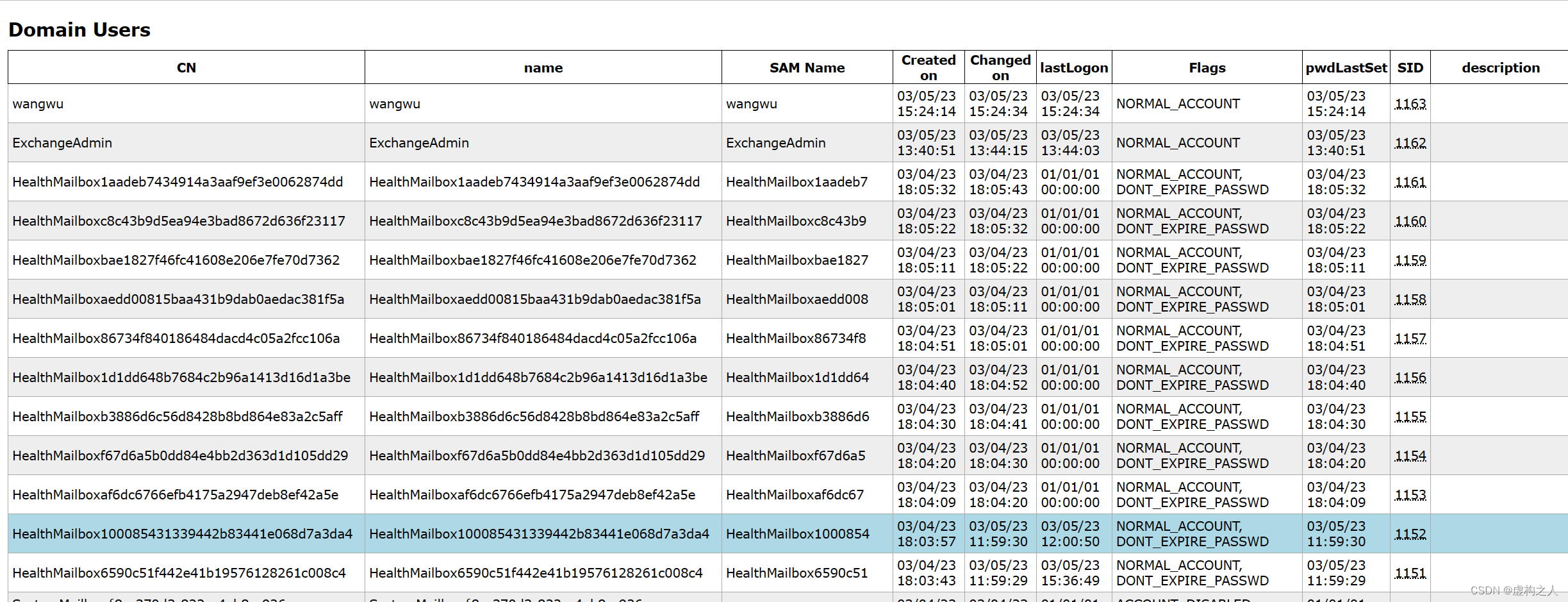Click wangwu's NORMAL_ACCOUNT flags cell
This screenshot has height=602, width=1568.
pyautogui.click(x=1207, y=103)
